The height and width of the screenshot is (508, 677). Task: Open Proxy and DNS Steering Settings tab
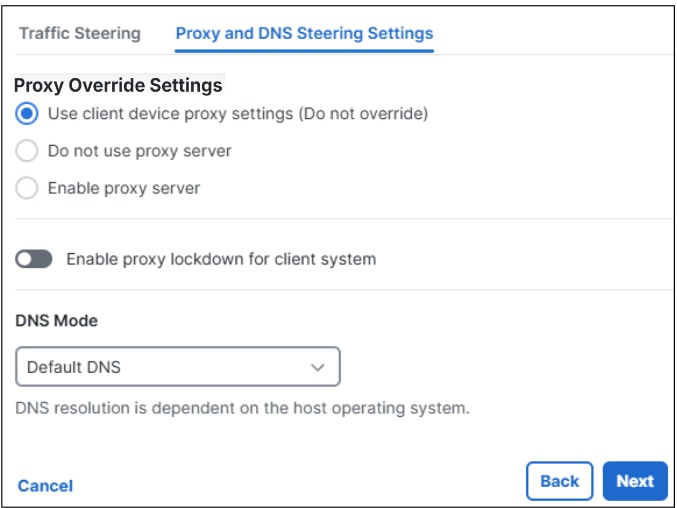pos(304,34)
